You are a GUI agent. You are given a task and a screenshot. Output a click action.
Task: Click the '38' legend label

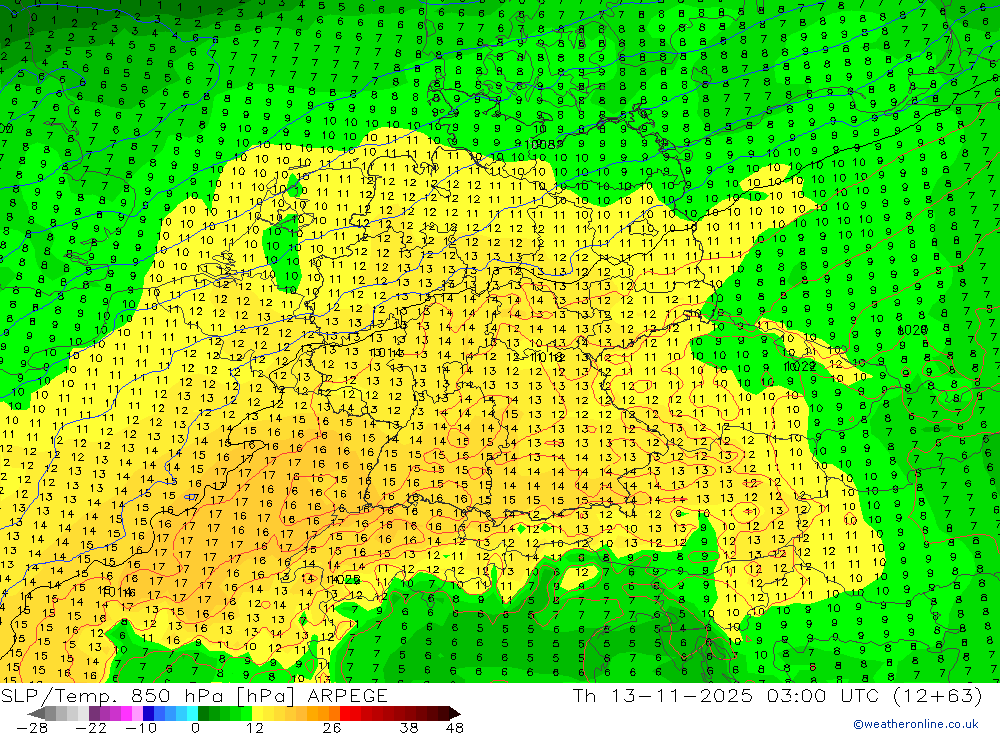point(409,728)
